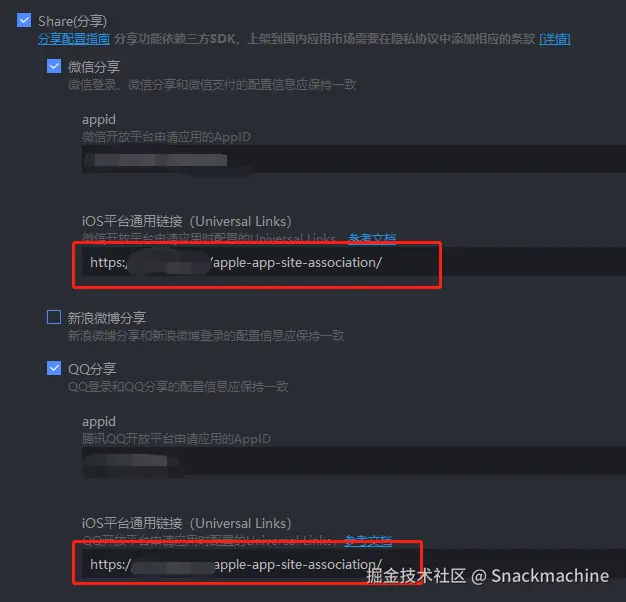Viewport: 626px width, 602px height.
Task: Click the [详情] privacy details link
Action: pos(555,39)
